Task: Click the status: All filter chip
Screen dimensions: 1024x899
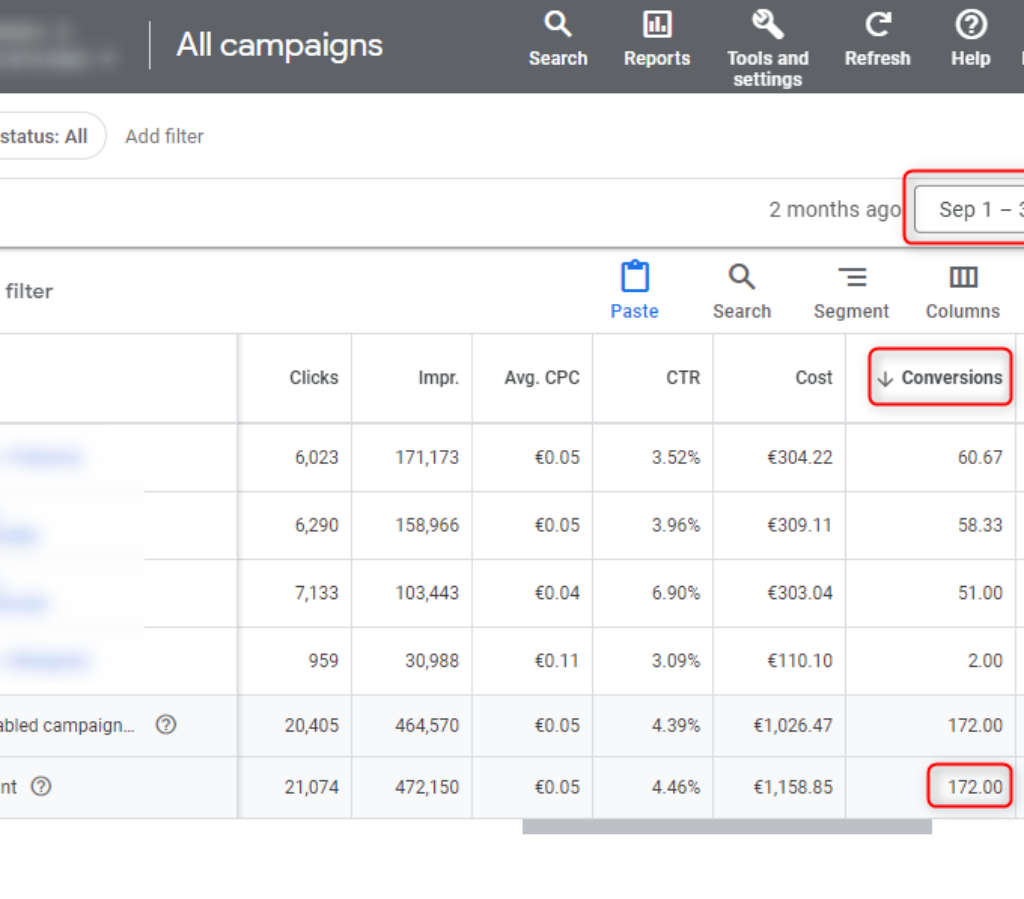Action: (45, 136)
